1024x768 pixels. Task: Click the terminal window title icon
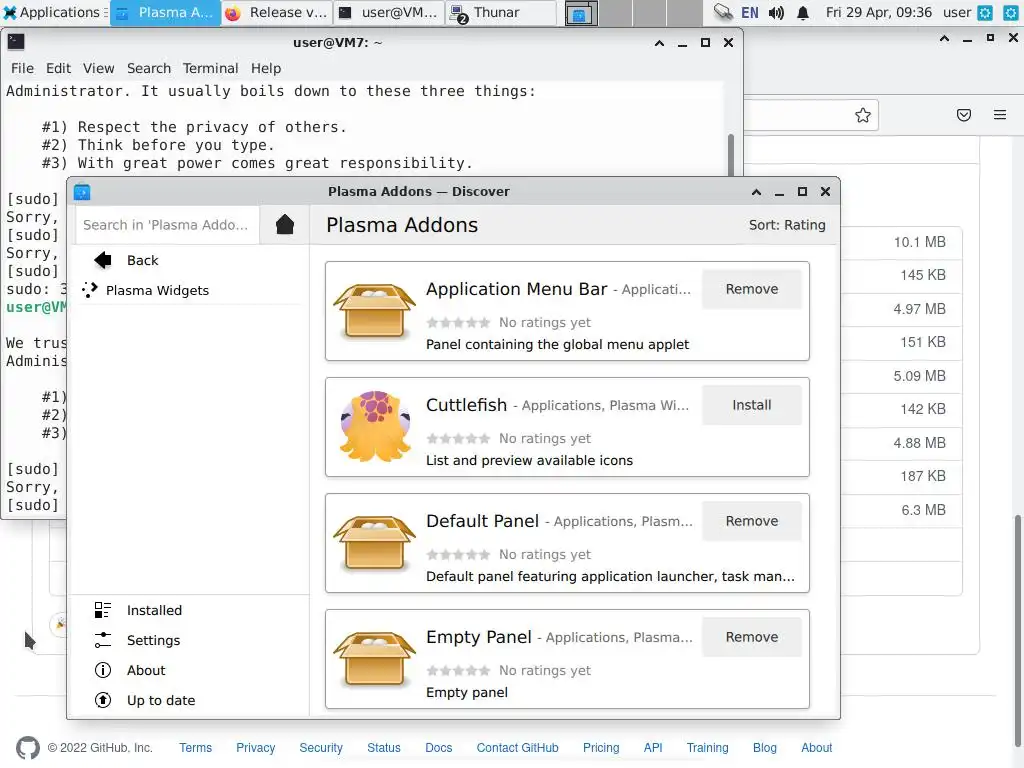tap(16, 42)
